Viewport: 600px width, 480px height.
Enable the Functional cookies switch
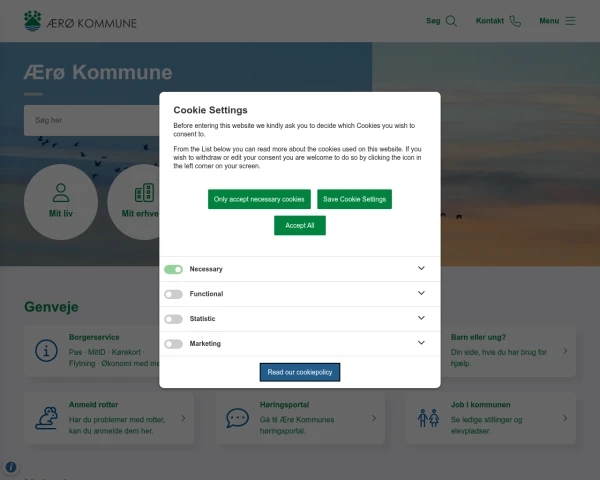click(x=173, y=294)
